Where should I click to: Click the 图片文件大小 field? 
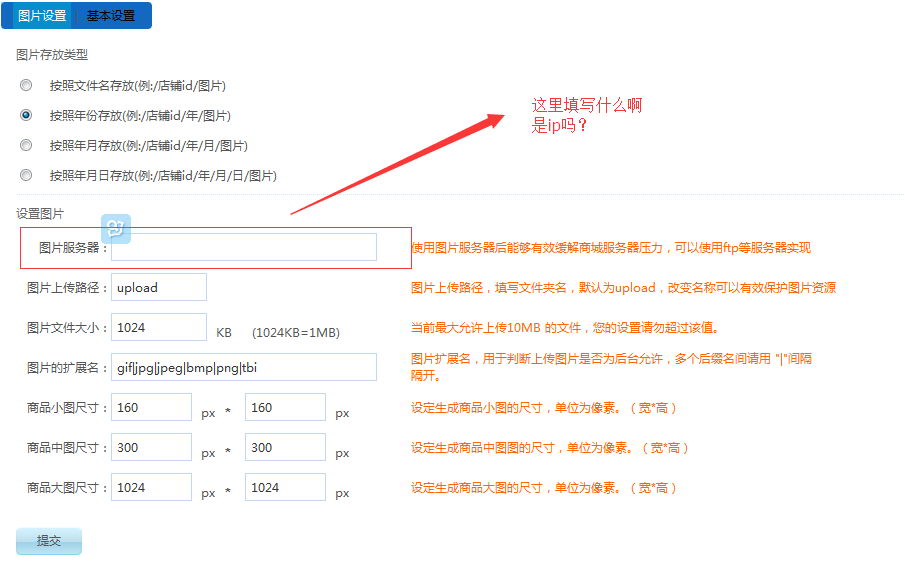coord(158,327)
